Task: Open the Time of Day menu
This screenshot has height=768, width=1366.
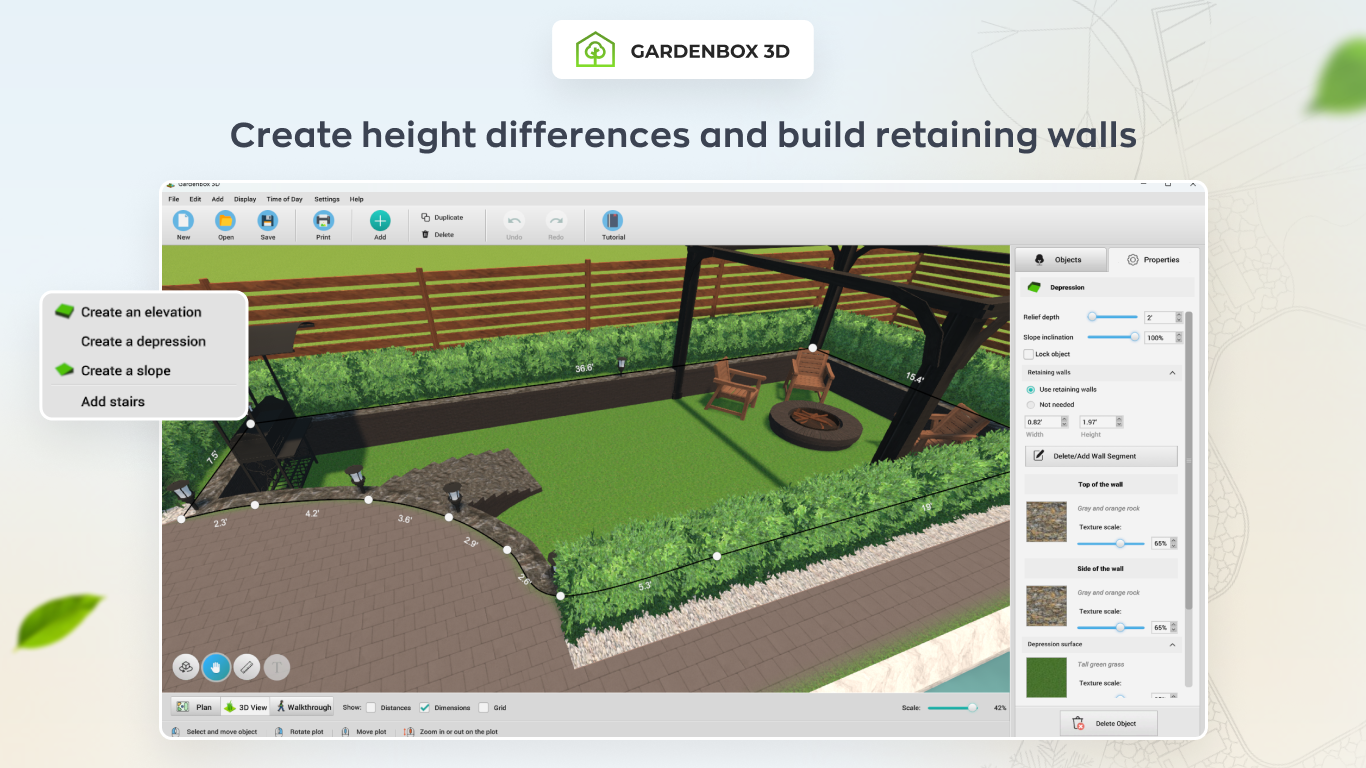Action: 284,199
